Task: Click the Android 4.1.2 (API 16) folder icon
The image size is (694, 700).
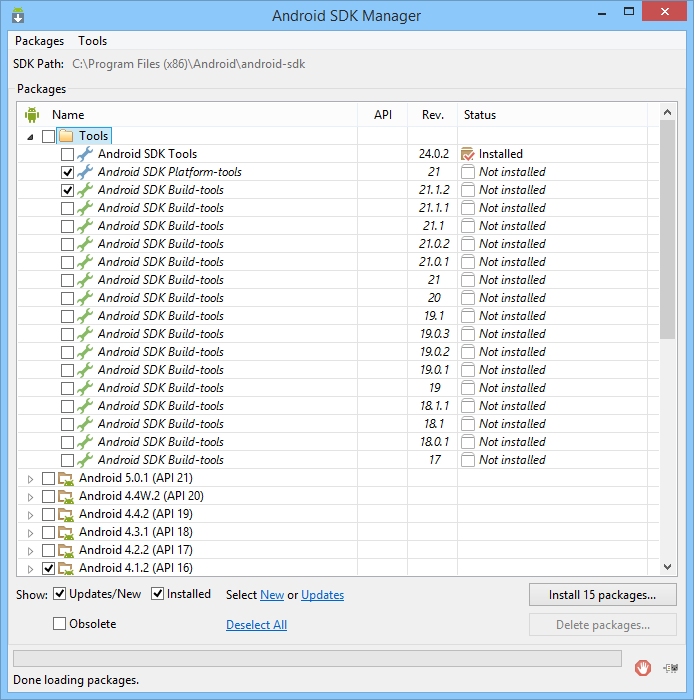Action: 66,568
